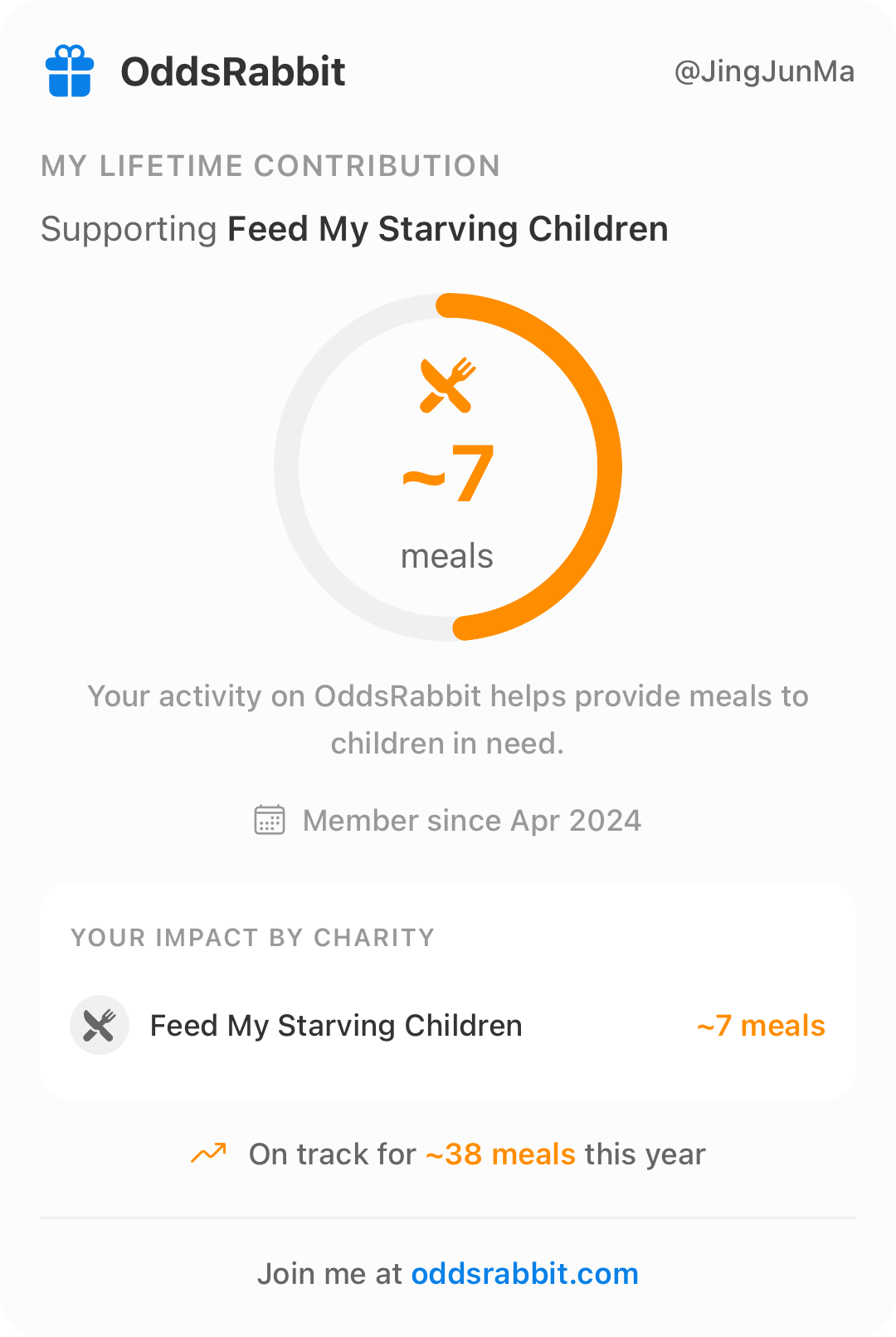
Task: Click the ~7 meals amount in charity row
Action: click(x=761, y=1026)
